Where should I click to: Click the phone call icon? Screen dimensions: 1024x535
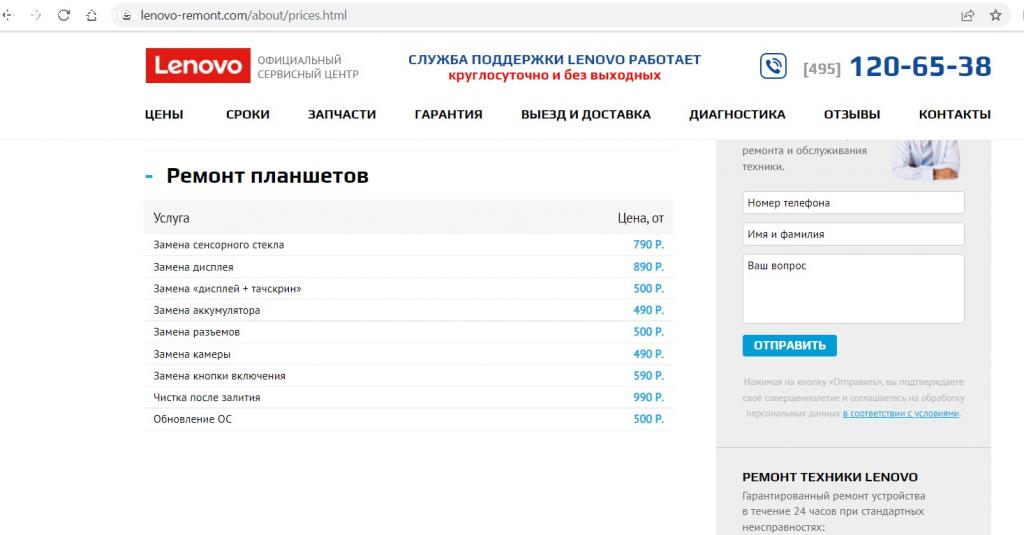773,66
